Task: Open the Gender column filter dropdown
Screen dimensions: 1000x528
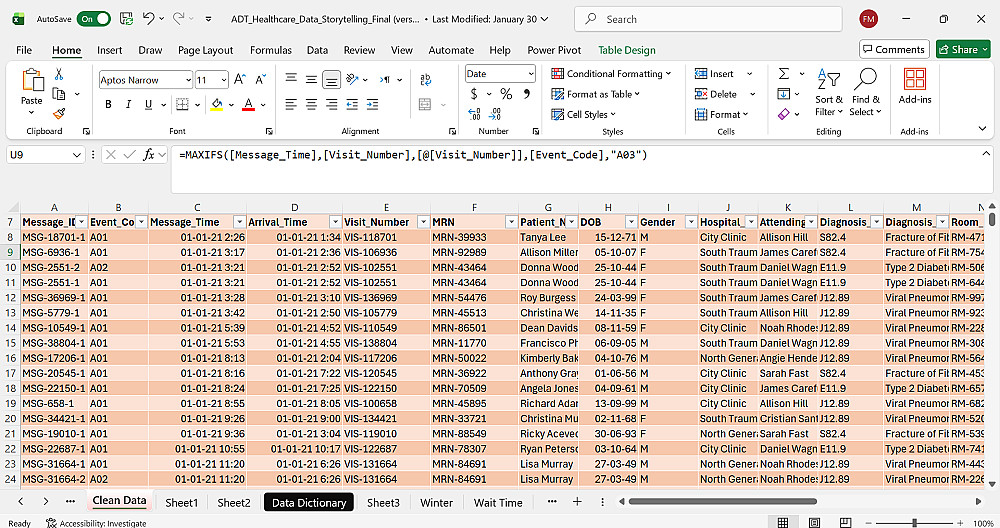Action: click(689, 222)
